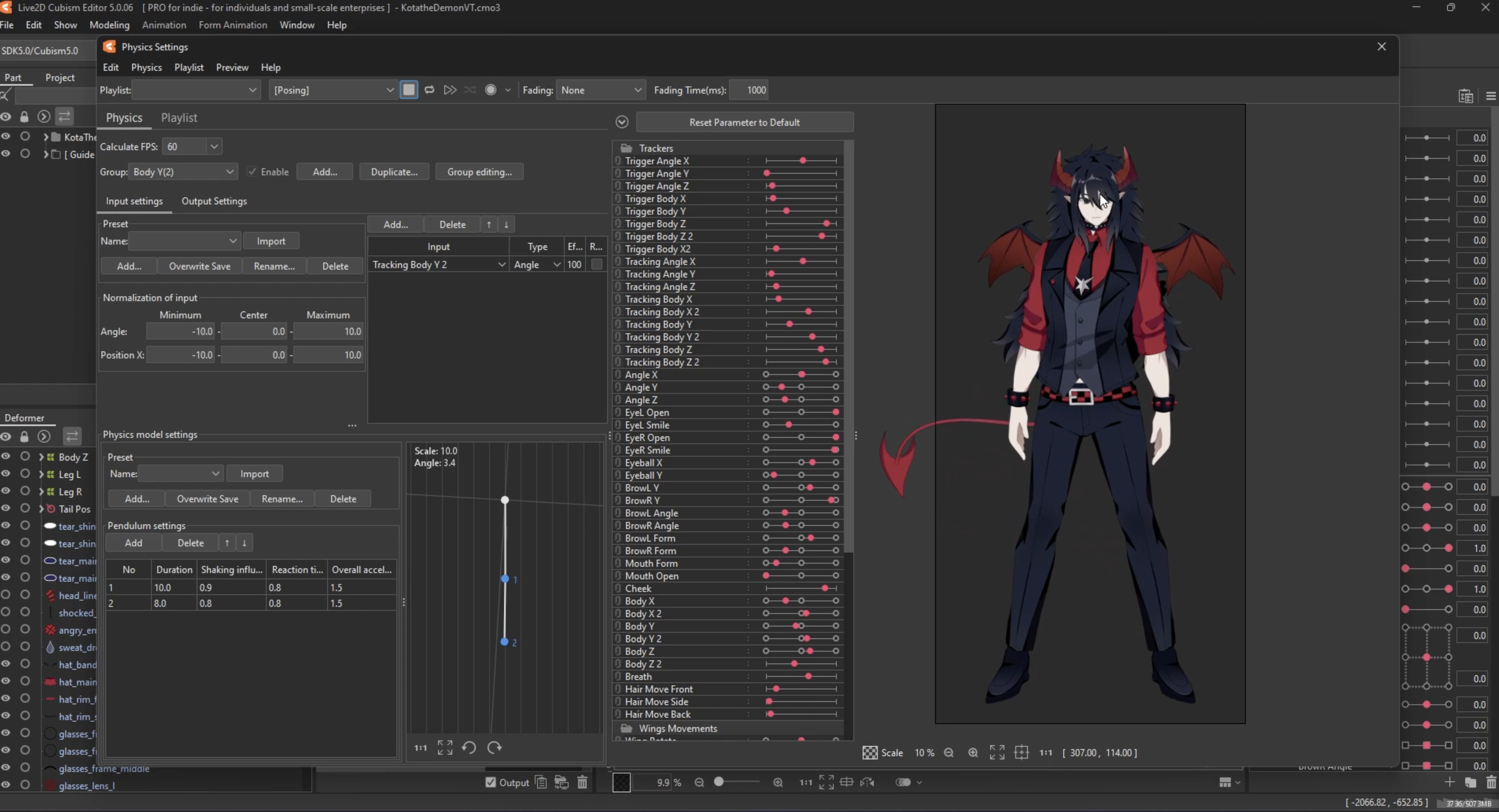Viewport: 1499px width, 812px height.
Task: Open the Playlist dropdown
Action: coord(196,90)
